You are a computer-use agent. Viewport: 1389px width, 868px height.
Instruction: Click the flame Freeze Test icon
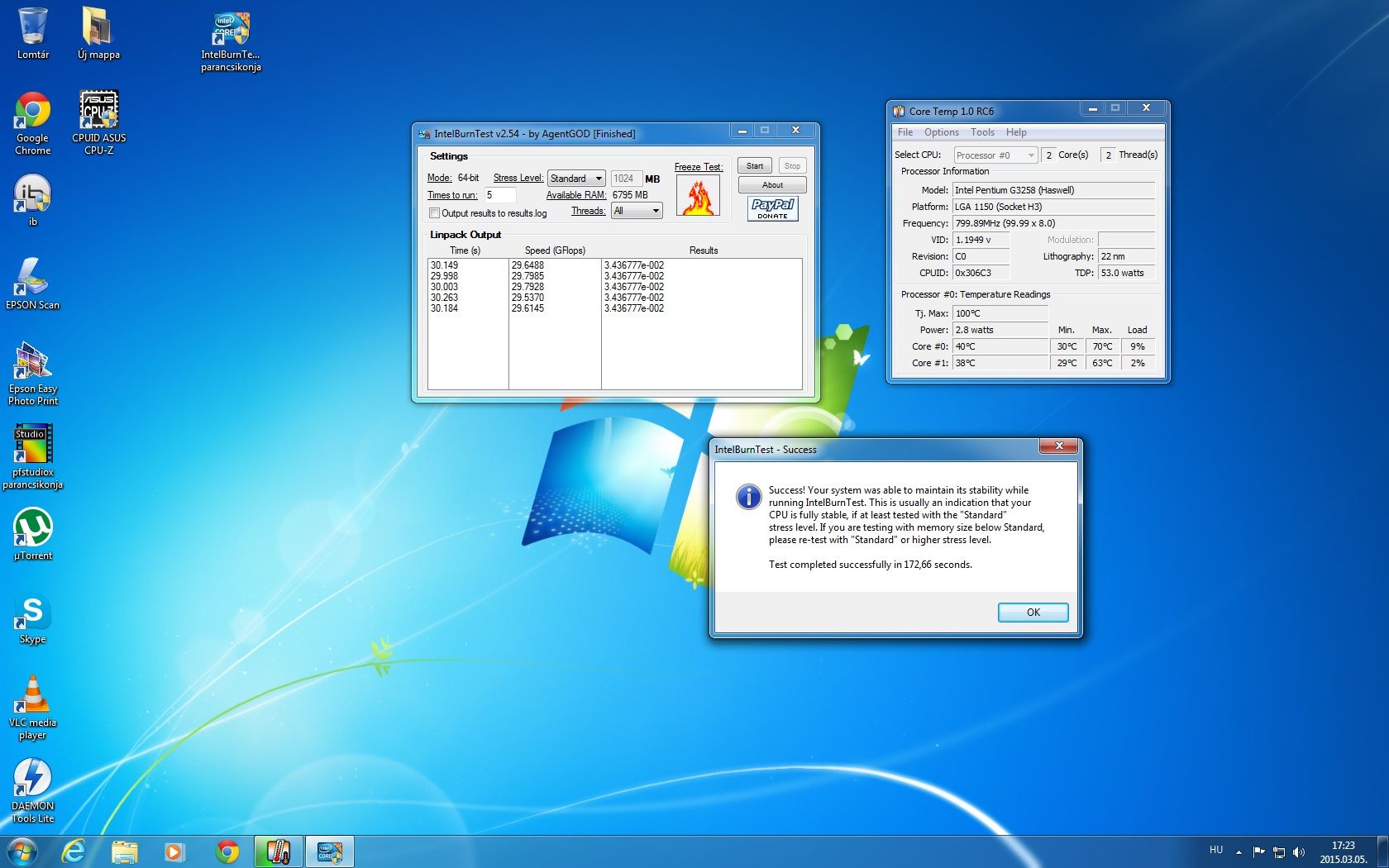[698, 196]
